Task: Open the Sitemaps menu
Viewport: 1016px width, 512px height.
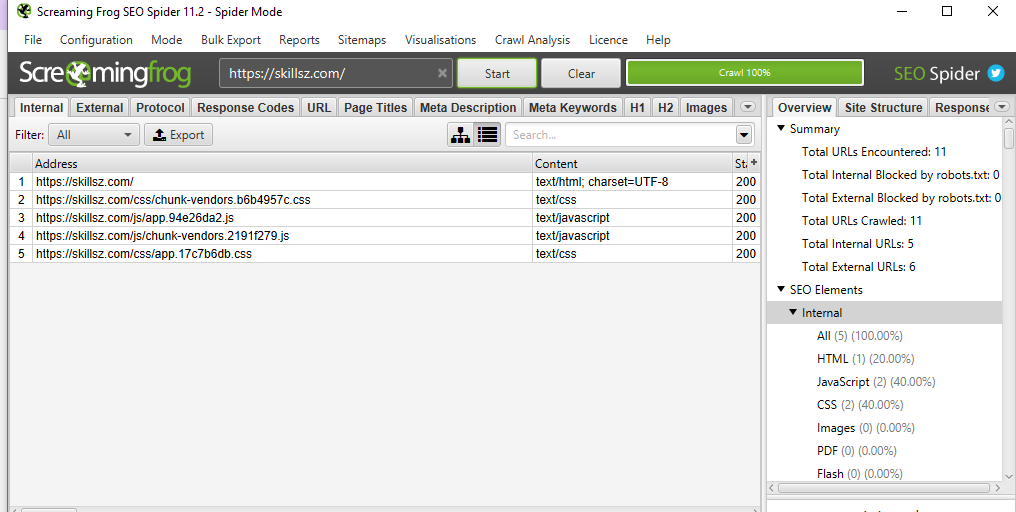Action: (x=362, y=40)
